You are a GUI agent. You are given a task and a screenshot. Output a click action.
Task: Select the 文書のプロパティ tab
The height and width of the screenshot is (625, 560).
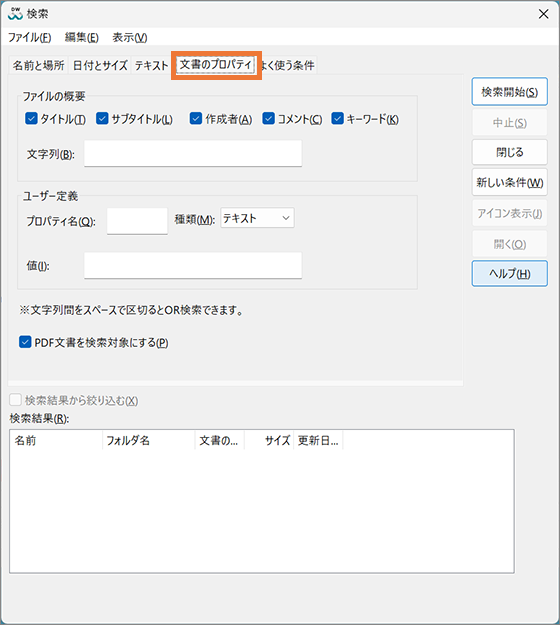coord(216,65)
